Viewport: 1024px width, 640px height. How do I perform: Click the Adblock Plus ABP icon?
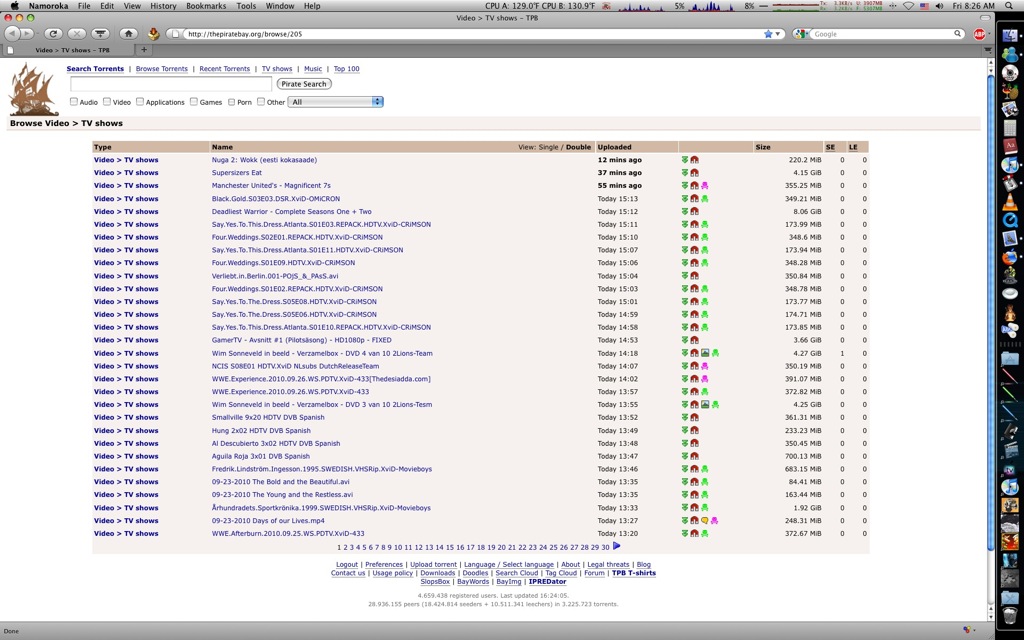pyautogui.click(x=979, y=34)
